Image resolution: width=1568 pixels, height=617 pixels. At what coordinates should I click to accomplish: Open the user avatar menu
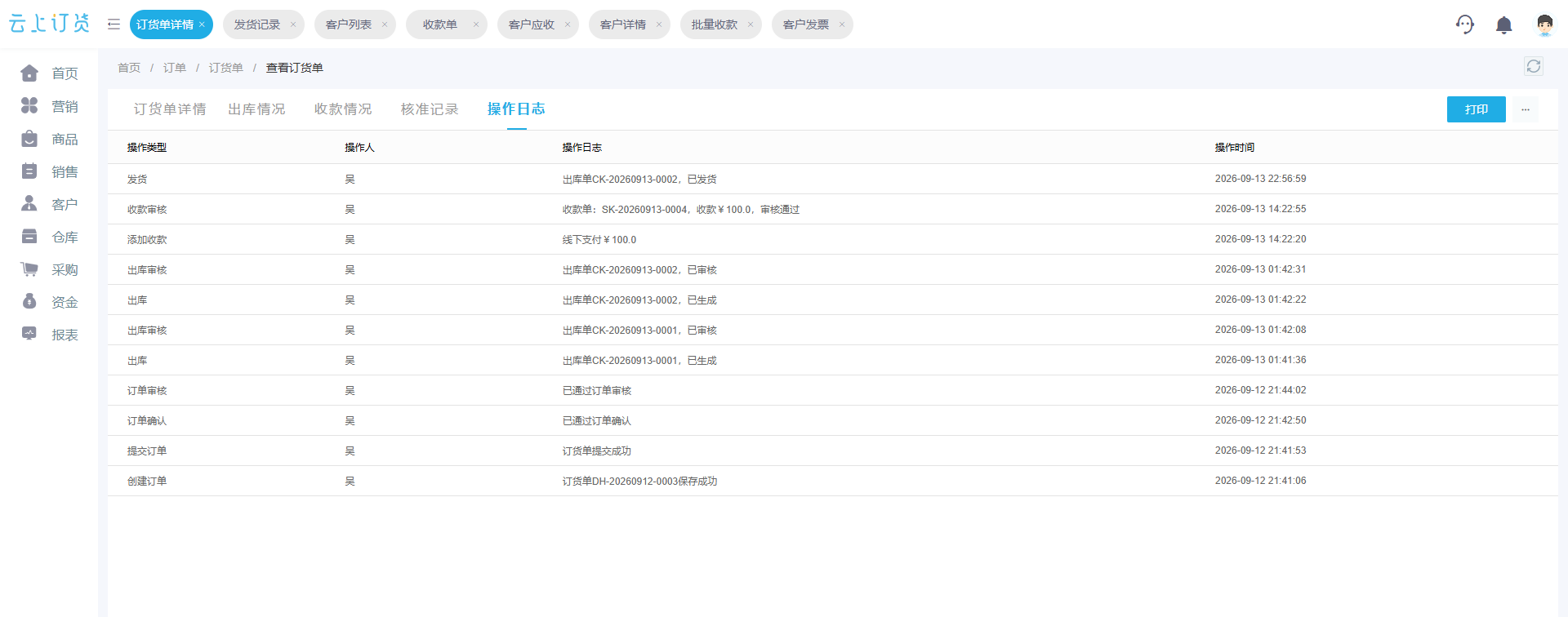[x=1544, y=24]
